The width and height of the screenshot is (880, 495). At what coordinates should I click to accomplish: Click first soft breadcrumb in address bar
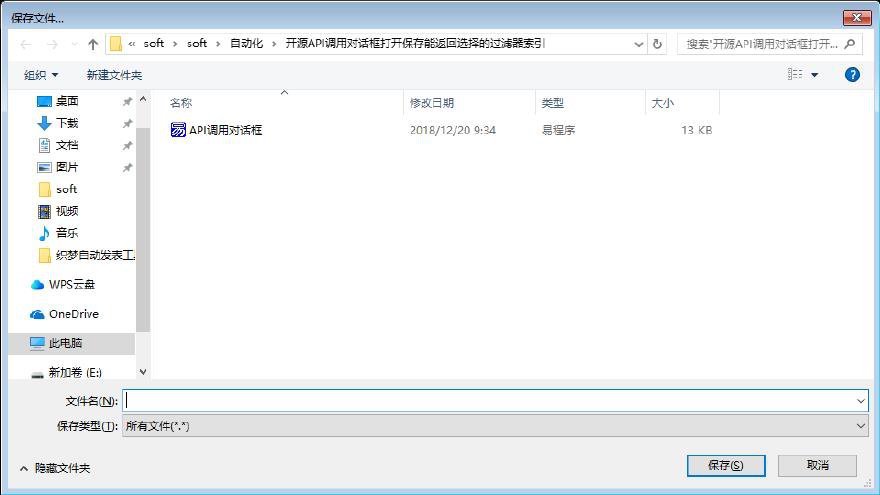[153, 44]
